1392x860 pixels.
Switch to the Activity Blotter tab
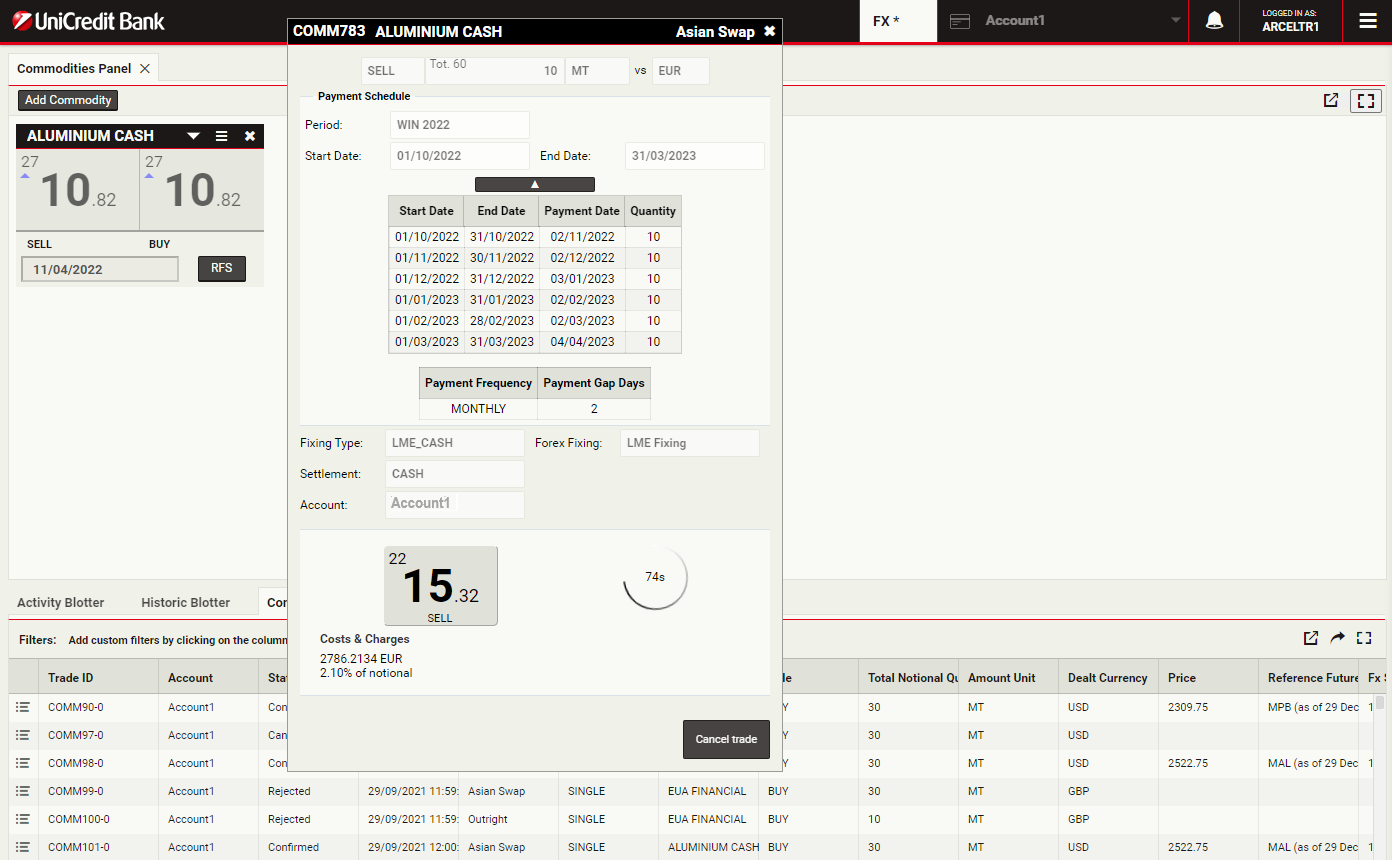tap(61, 602)
